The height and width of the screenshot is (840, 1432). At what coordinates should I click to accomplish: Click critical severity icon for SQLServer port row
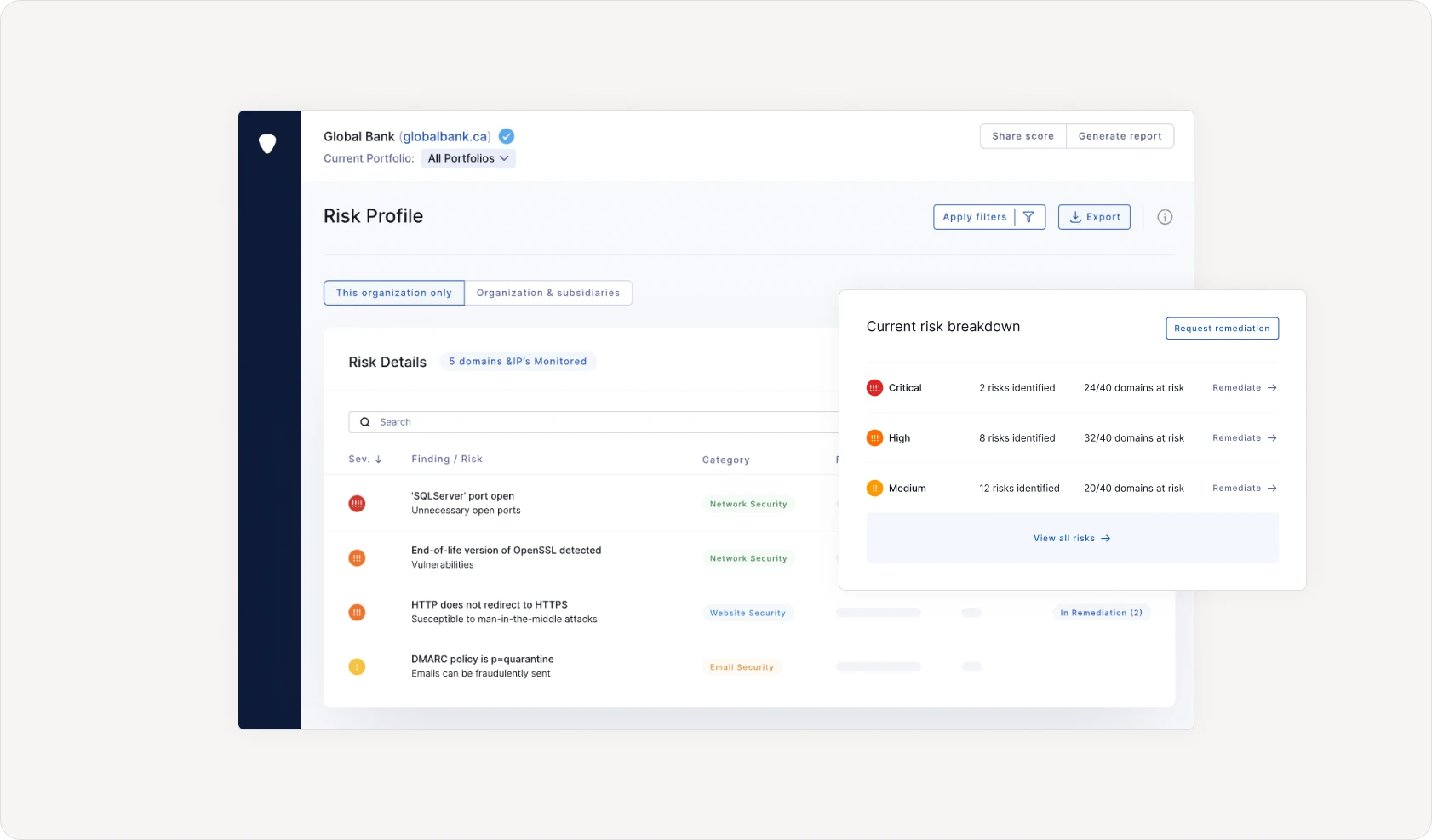coord(357,504)
